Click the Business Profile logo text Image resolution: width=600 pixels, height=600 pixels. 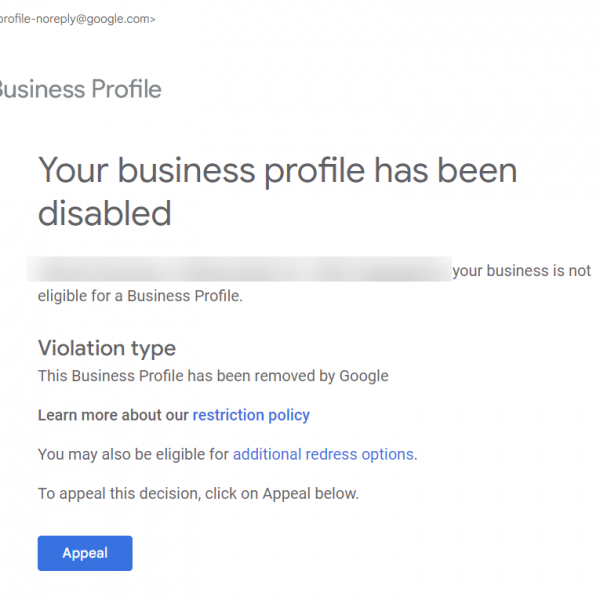click(78, 89)
